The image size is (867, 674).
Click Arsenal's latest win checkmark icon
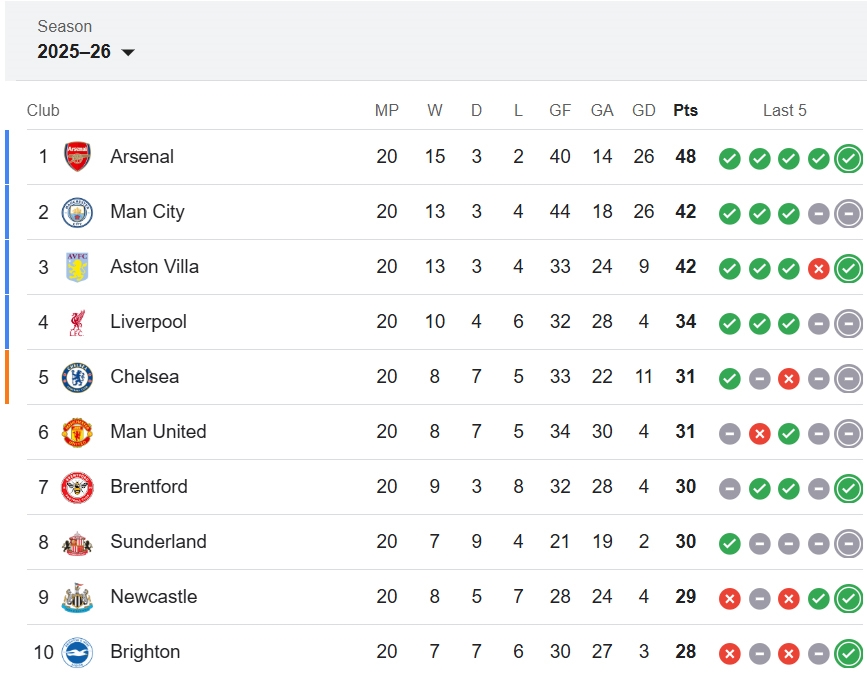pyautogui.click(x=848, y=158)
